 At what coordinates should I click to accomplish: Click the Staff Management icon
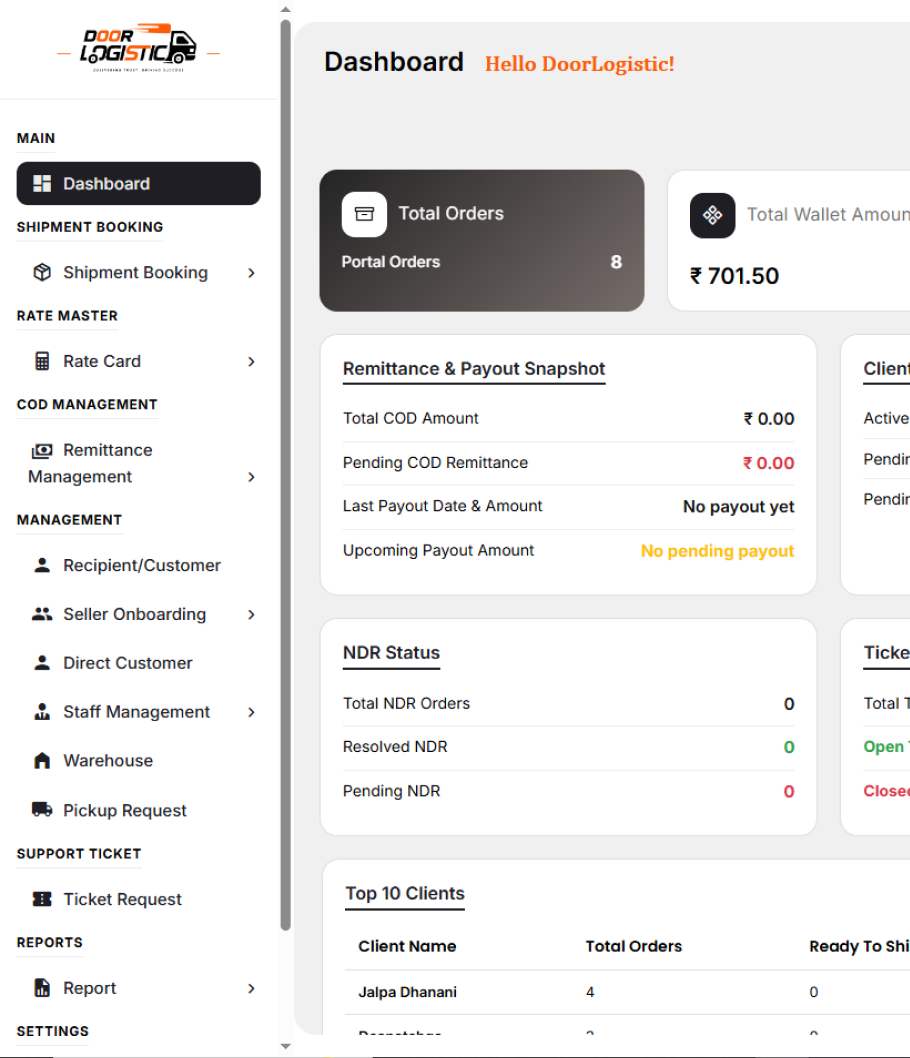click(x=42, y=712)
